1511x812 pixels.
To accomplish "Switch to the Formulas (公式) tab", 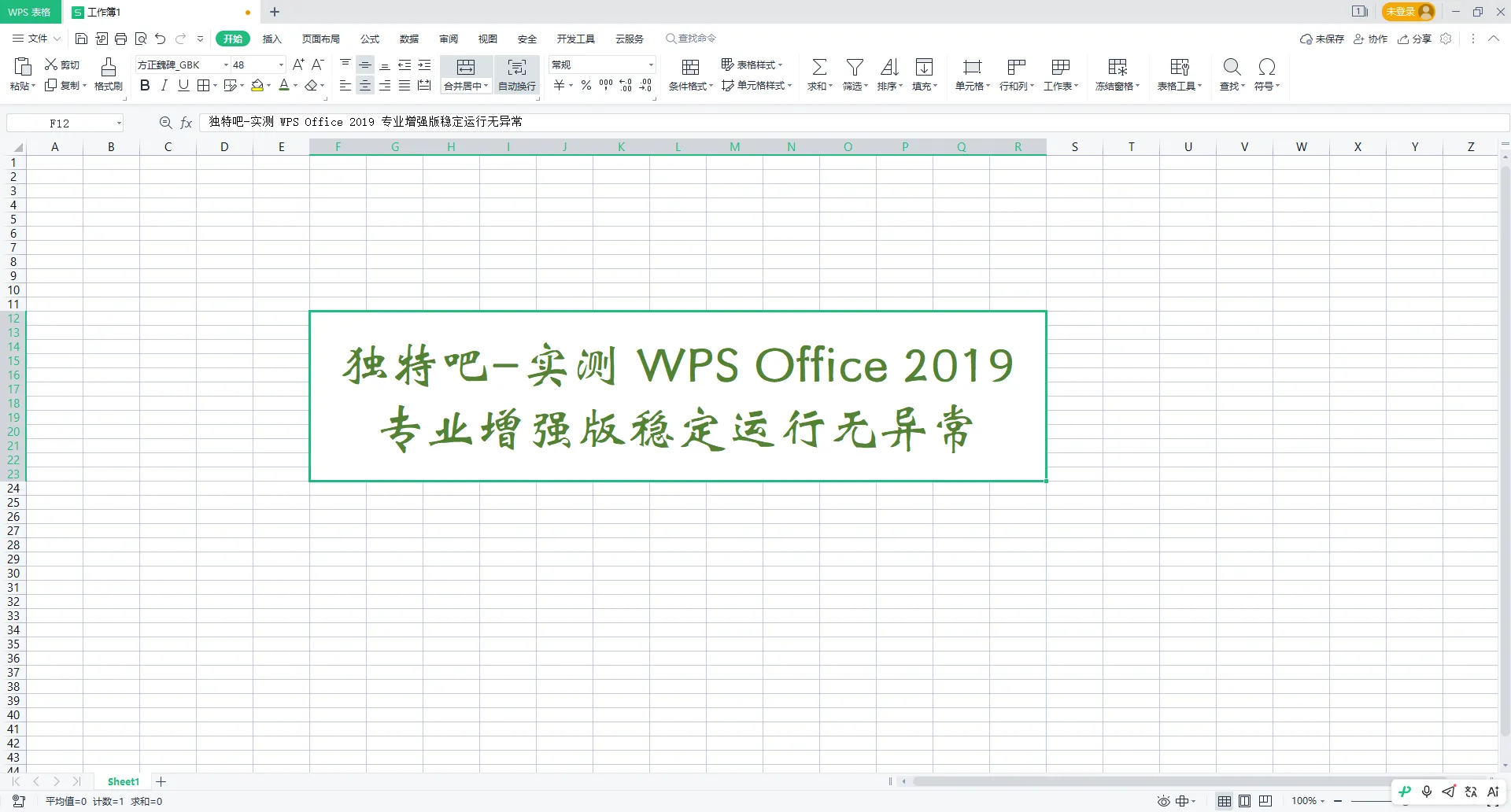I will coord(369,39).
